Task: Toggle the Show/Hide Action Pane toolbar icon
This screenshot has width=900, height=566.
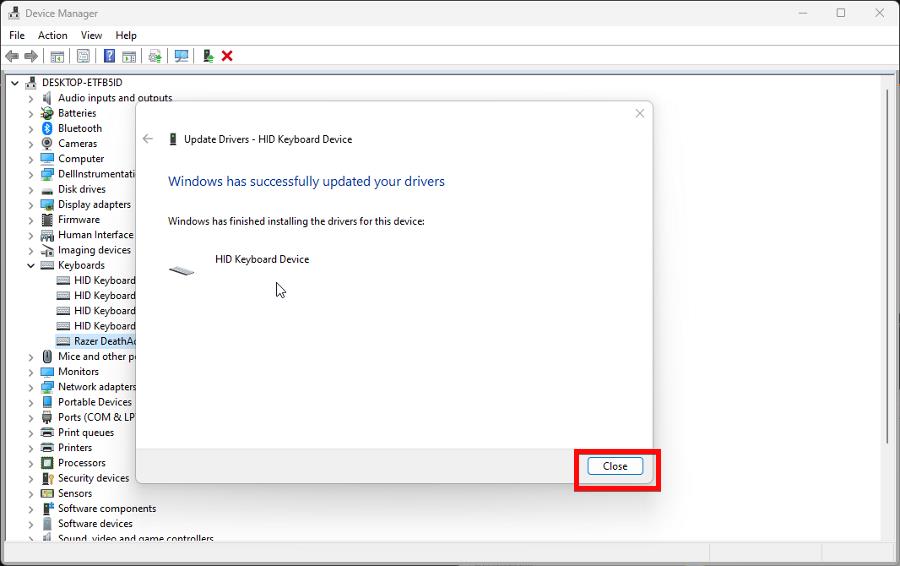Action: 130,56
